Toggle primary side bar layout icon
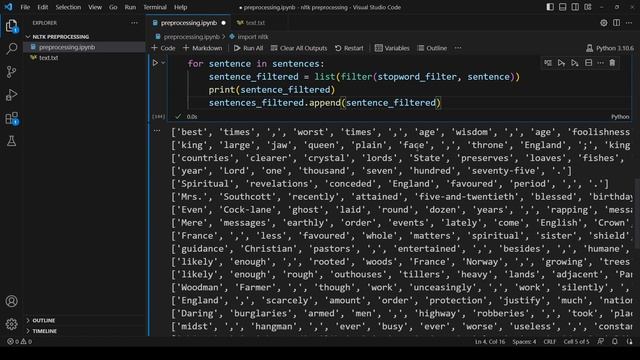This screenshot has width=640, height=360. (550, 7)
